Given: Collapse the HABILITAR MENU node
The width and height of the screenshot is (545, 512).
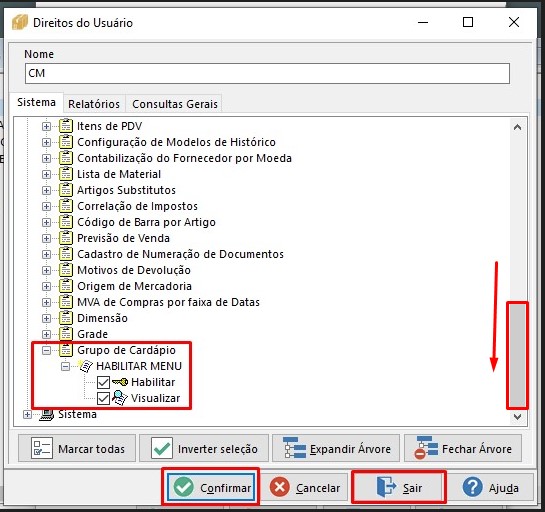Looking at the screenshot, I should pos(65,366).
